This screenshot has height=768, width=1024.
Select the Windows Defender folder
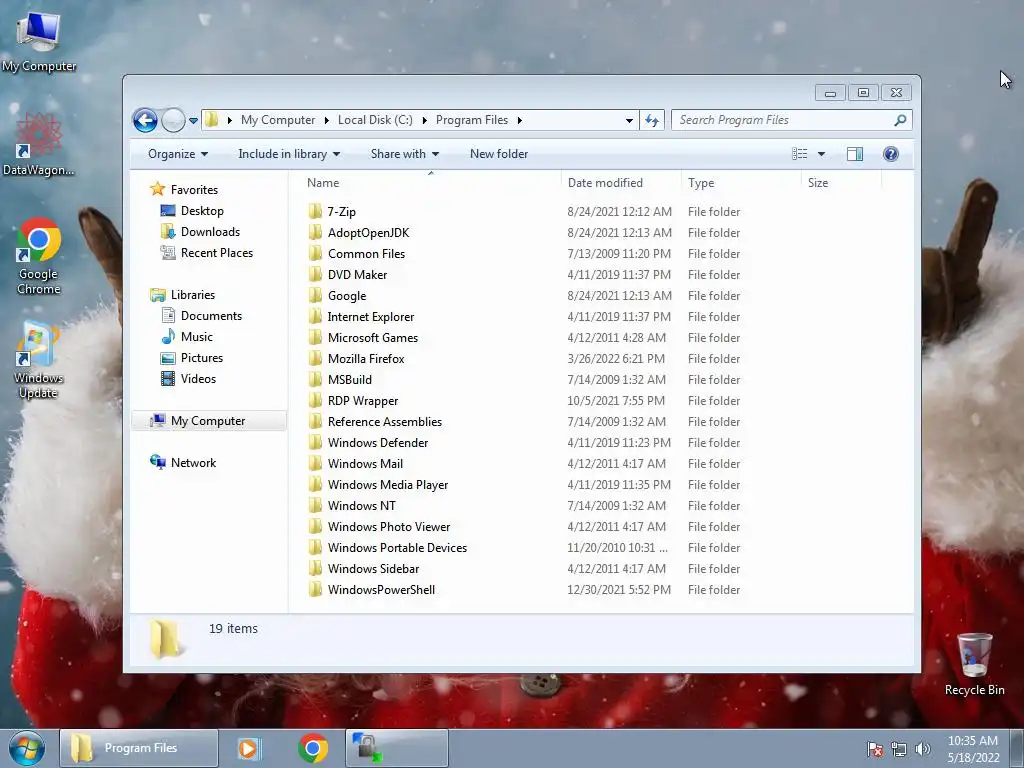[x=378, y=443]
